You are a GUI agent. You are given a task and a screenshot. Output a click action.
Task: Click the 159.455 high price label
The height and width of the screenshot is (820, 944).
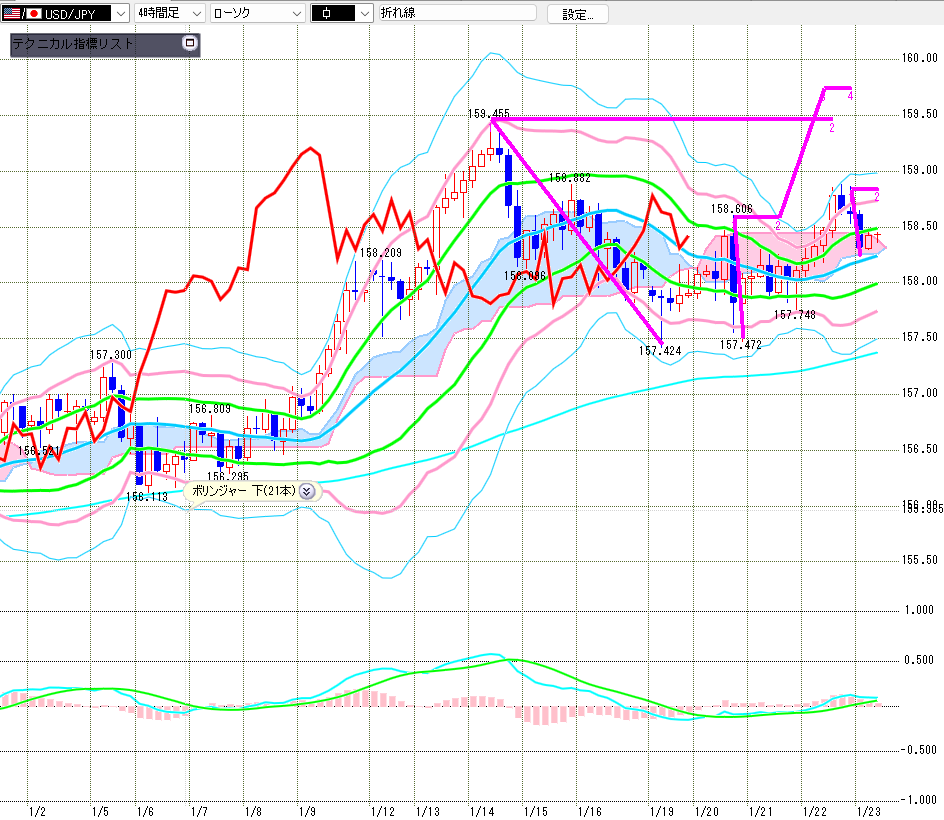[488, 113]
